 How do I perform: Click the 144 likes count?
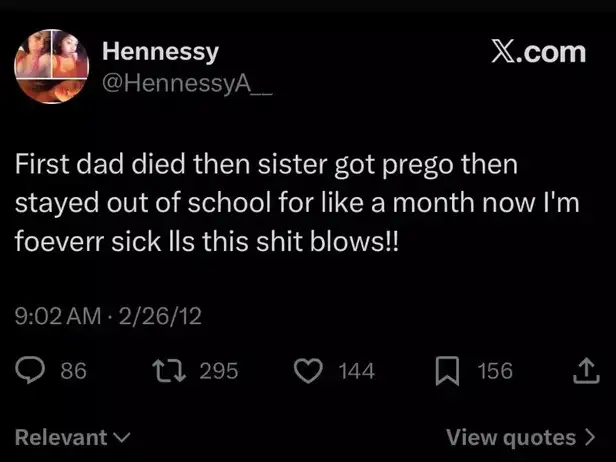point(356,371)
